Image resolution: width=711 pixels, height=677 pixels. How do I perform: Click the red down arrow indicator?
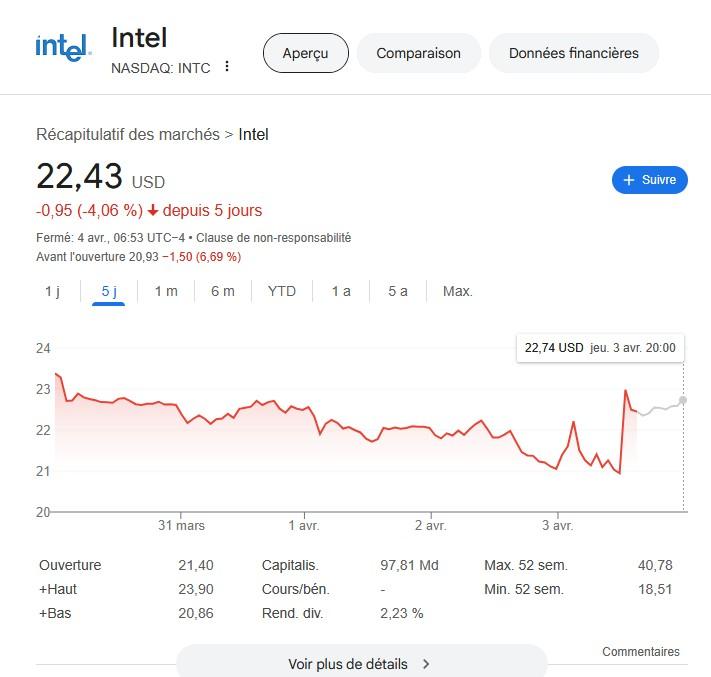click(153, 211)
